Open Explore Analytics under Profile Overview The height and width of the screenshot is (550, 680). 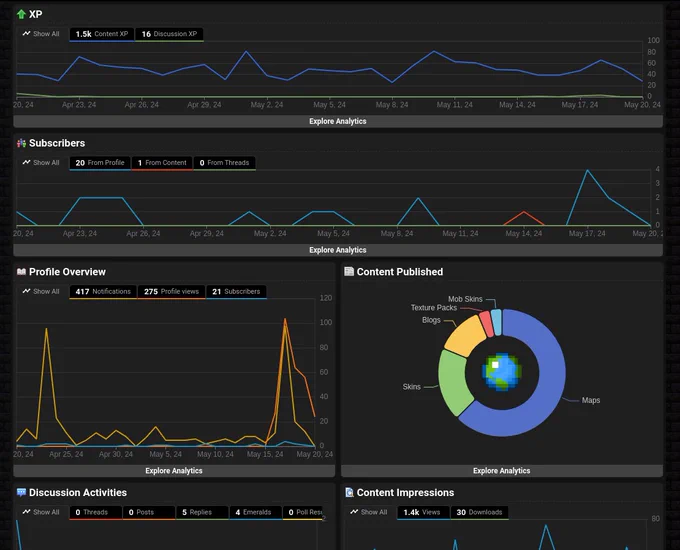pyautogui.click(x=174, y=471)
